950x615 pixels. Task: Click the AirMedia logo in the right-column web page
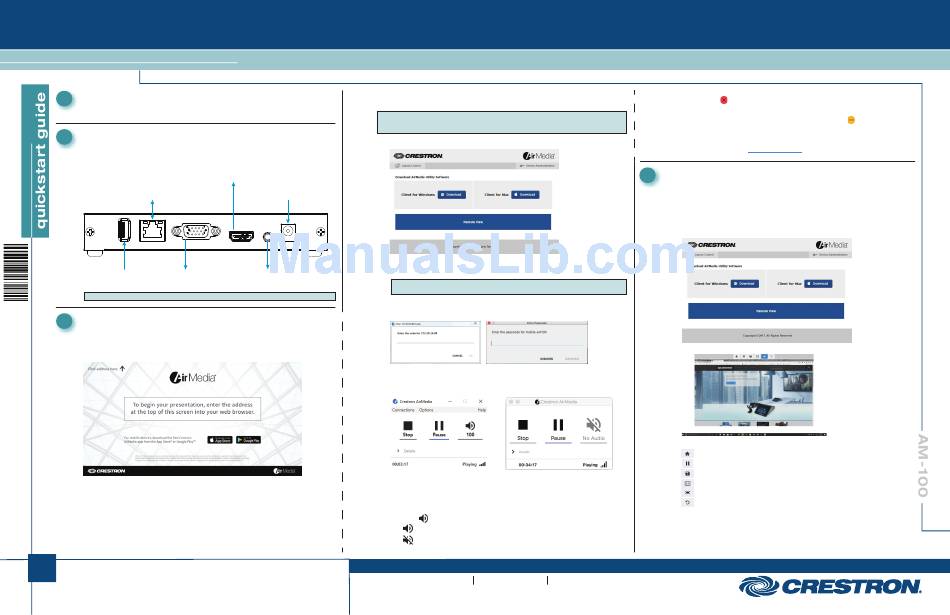[x=832, y=245]
